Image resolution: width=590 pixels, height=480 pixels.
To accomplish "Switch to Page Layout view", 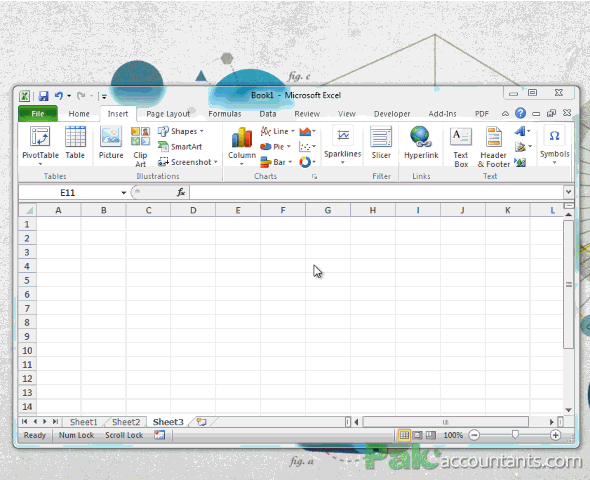I will [x=417, y=435].
